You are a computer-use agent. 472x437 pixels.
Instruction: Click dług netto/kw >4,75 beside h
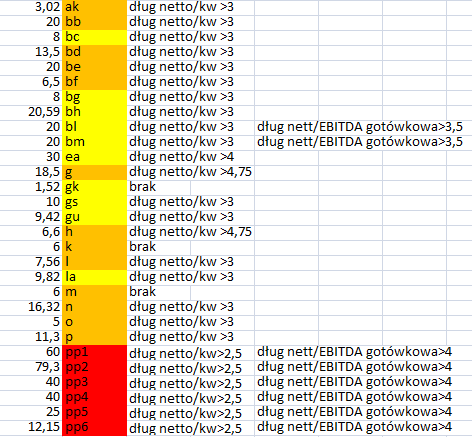click(x=191, y=232)
